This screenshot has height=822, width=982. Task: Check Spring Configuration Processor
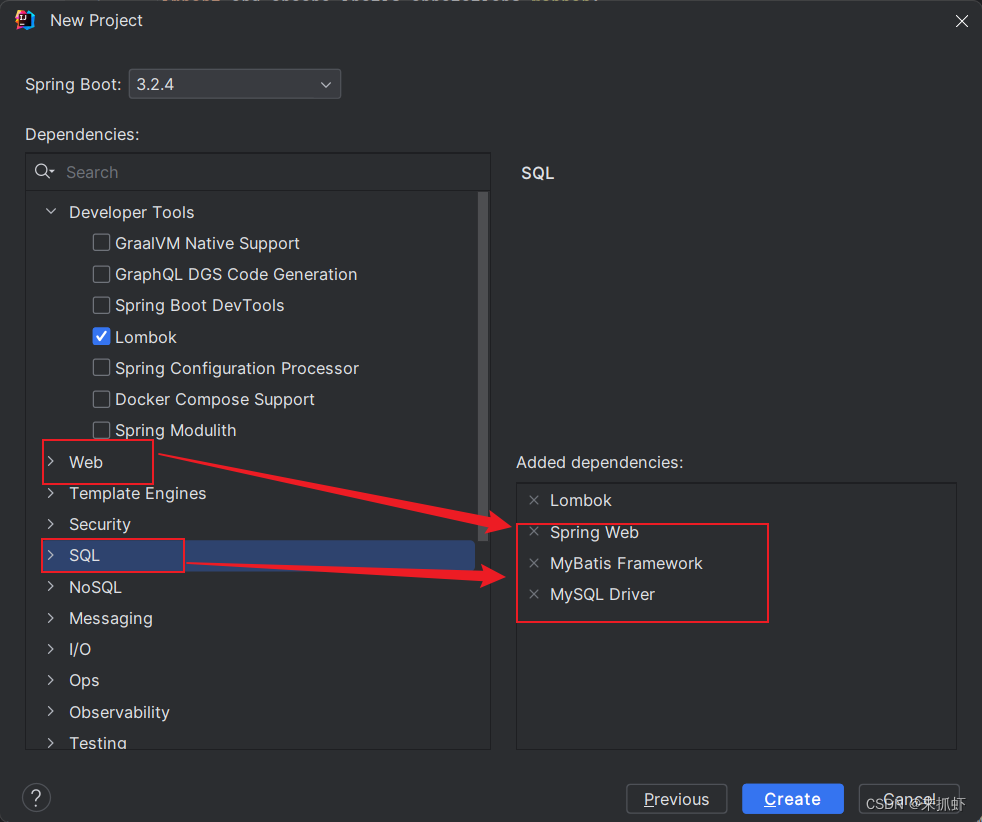(101, 367)
